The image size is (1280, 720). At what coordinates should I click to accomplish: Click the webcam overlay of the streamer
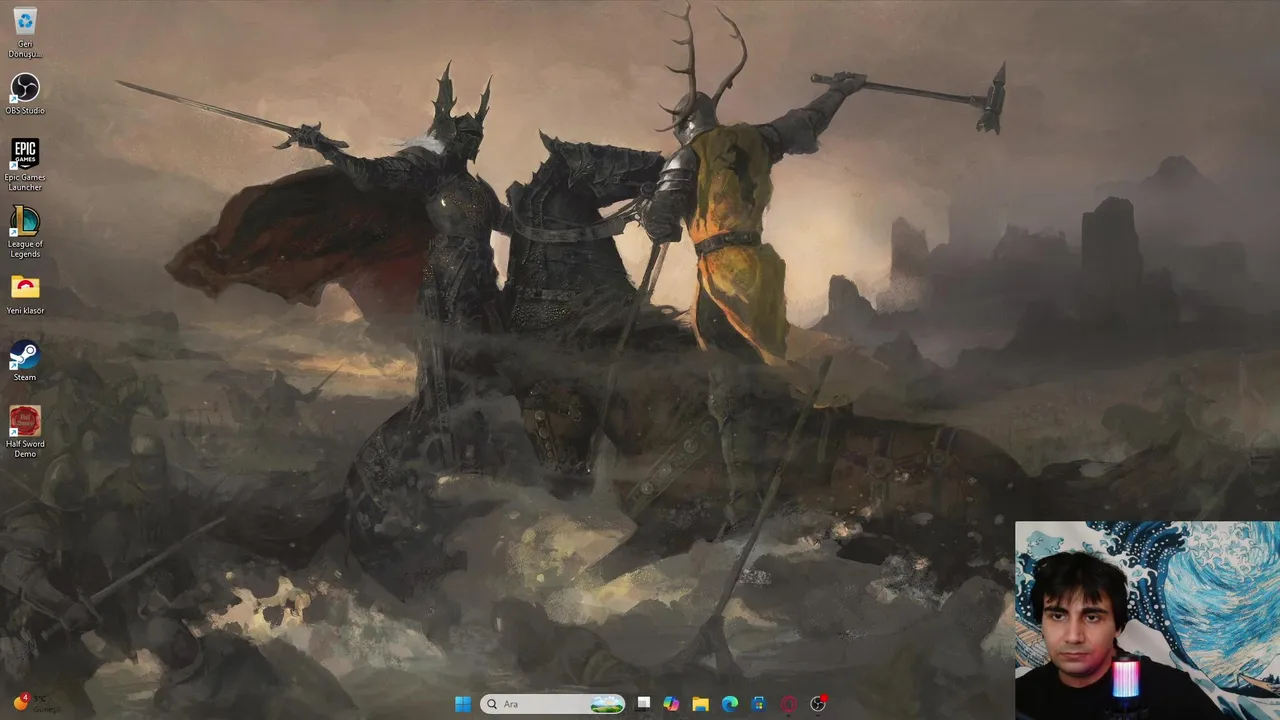pyautogui.click(x=1147, y=620)
